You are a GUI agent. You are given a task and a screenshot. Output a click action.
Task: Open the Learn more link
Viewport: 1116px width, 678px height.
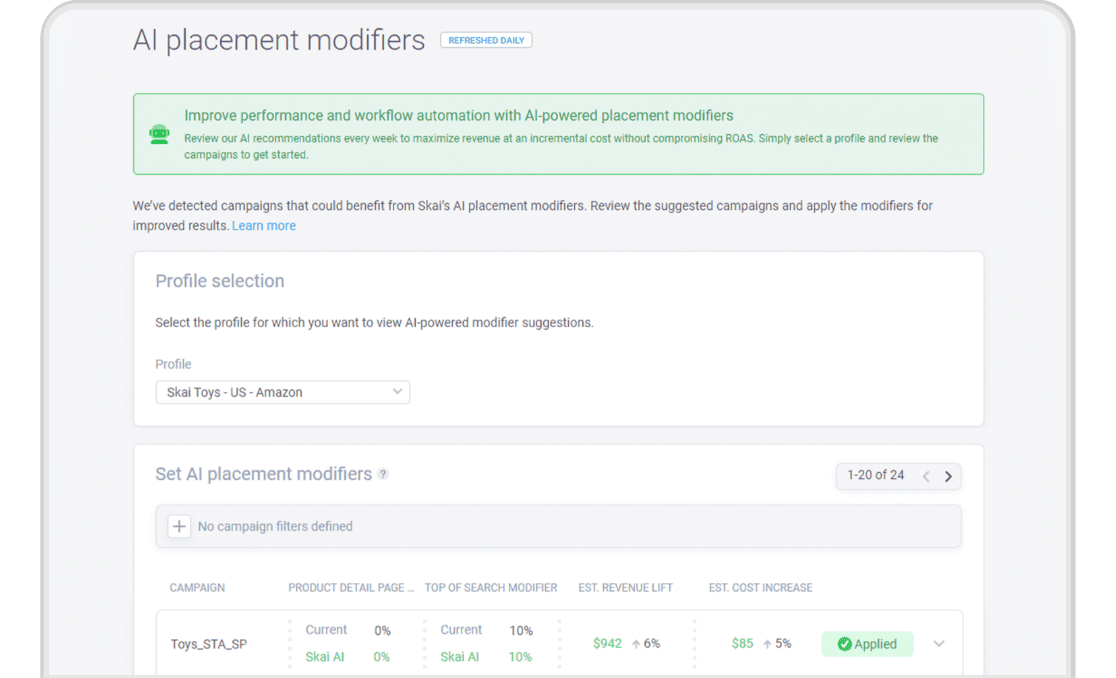tap(264, 226)
